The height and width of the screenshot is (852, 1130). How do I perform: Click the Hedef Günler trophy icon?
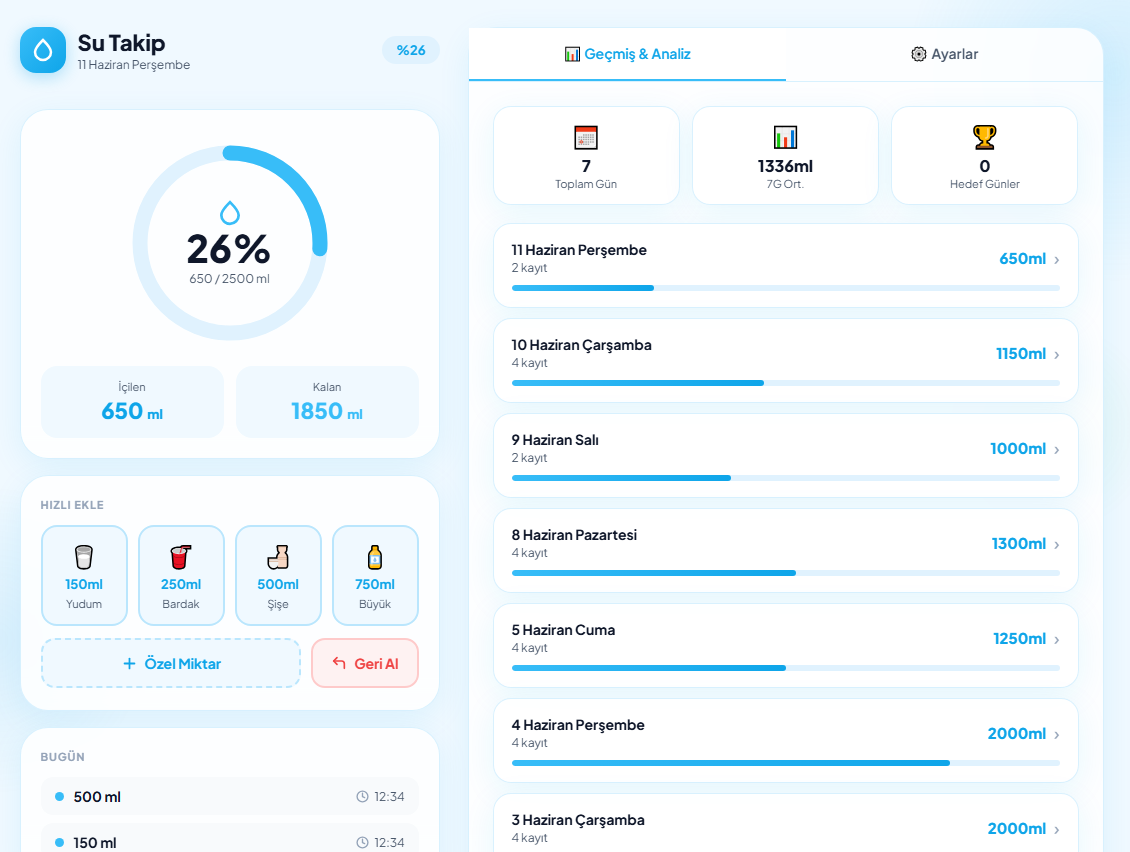tap(984, 137)
